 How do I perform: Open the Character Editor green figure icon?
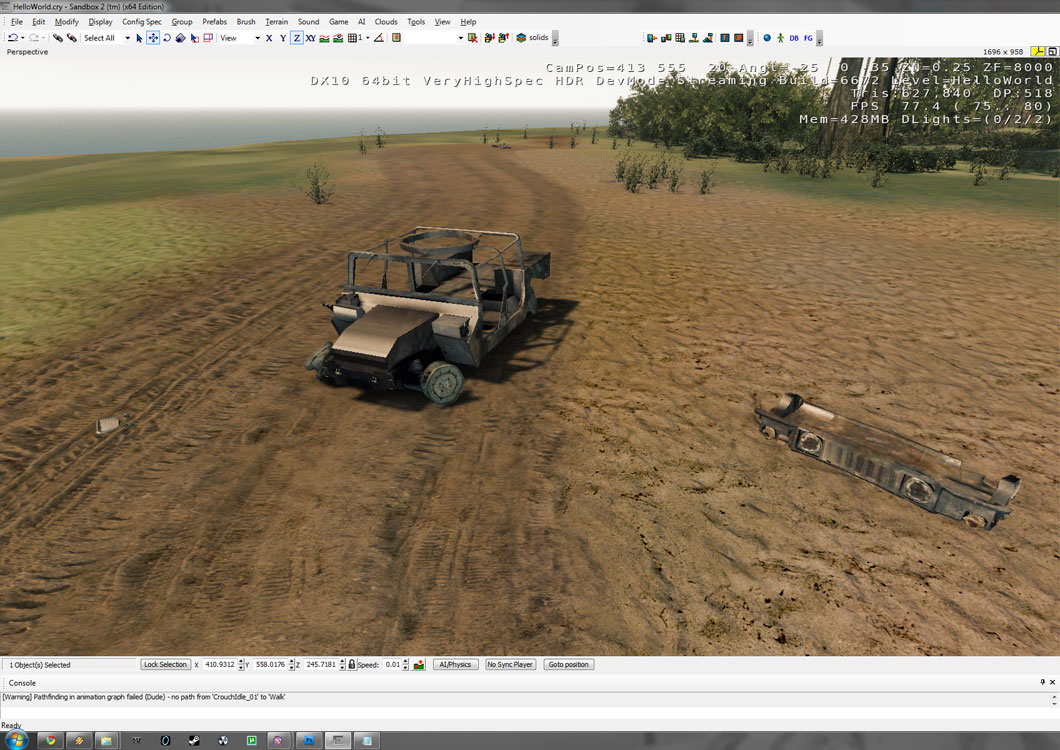pyautogui.click(x=781, y=38)
